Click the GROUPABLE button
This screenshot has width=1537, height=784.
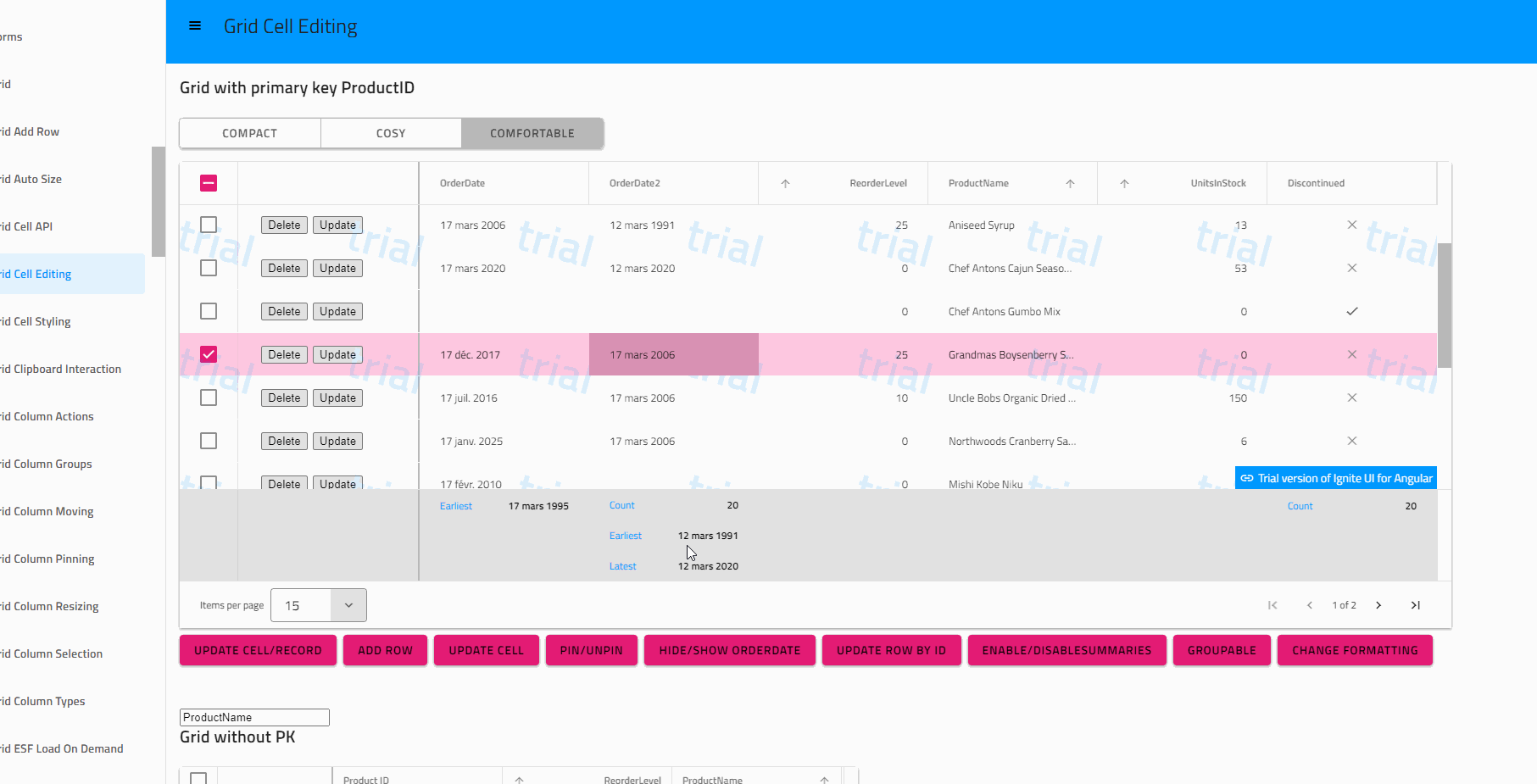(1222, 650)
